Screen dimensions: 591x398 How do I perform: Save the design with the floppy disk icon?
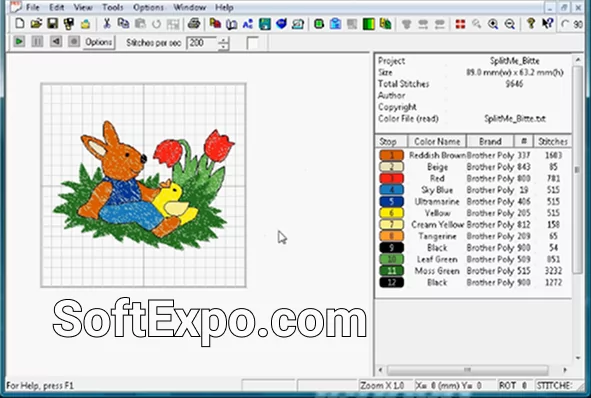[x=52, y=24]
